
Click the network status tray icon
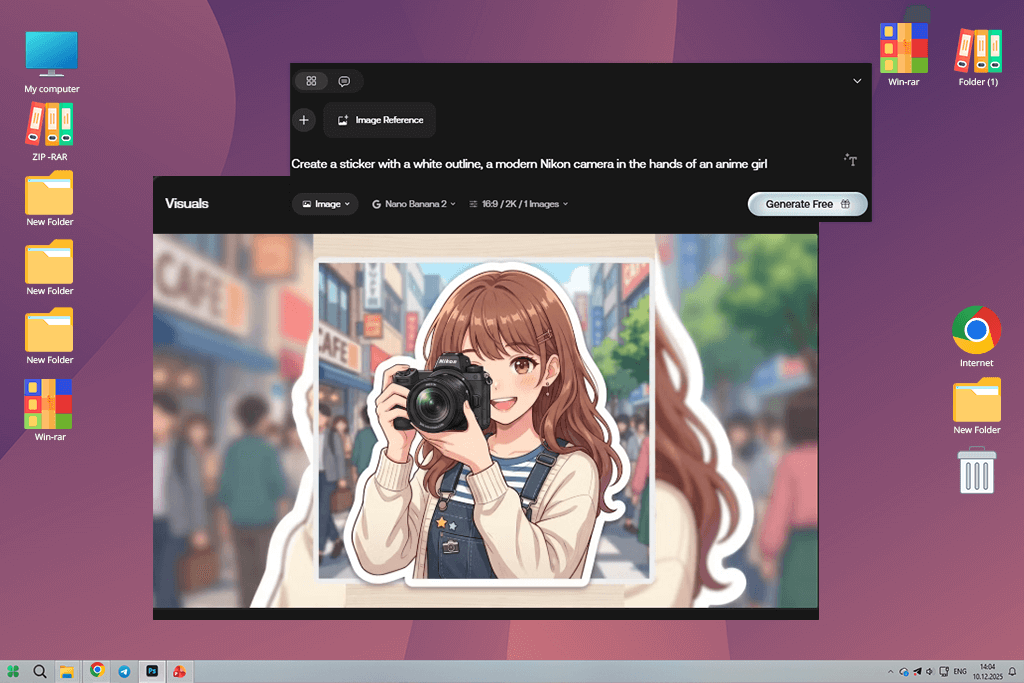coord(904,671)
